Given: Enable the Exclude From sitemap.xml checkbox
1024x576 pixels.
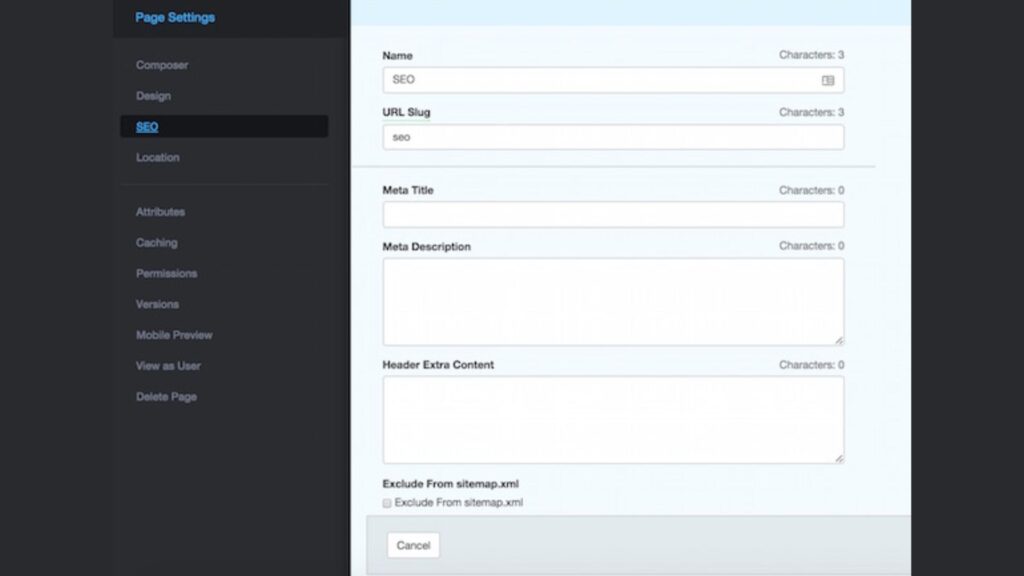Looking at the screenshot, I should [x=387, y=503].
